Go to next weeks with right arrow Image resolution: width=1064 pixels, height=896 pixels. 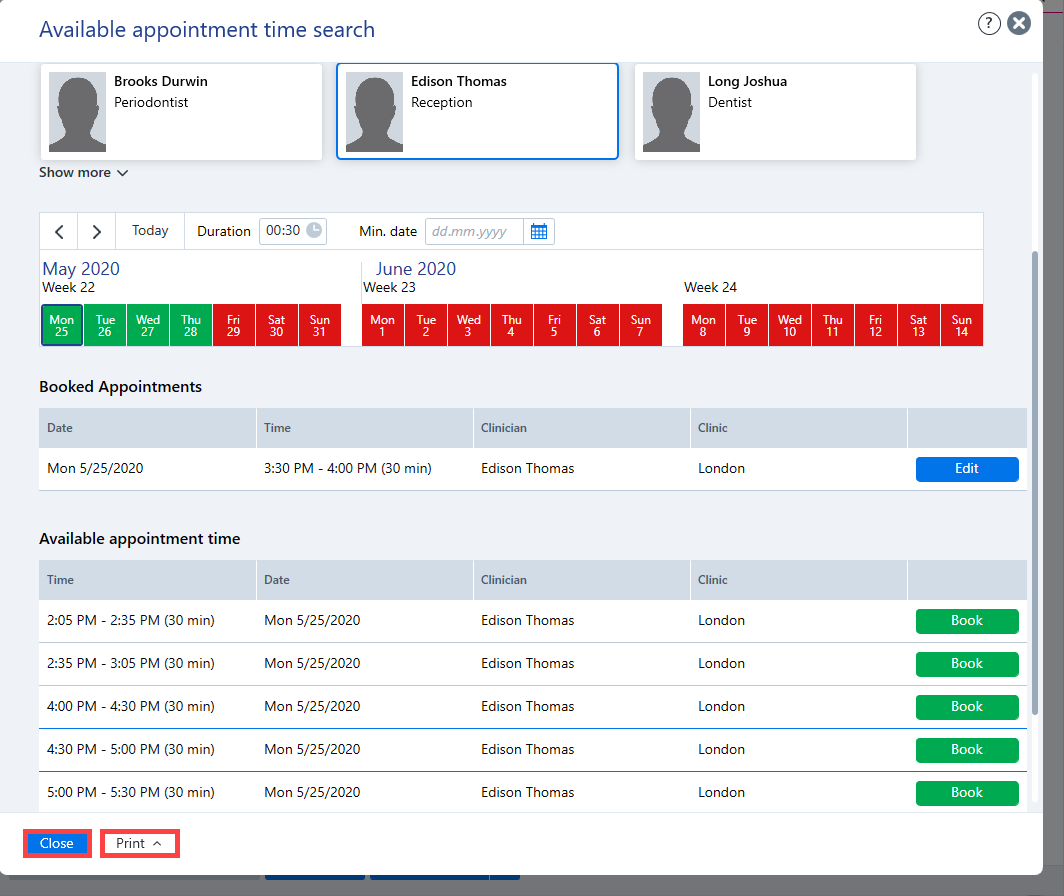point(97,231)
